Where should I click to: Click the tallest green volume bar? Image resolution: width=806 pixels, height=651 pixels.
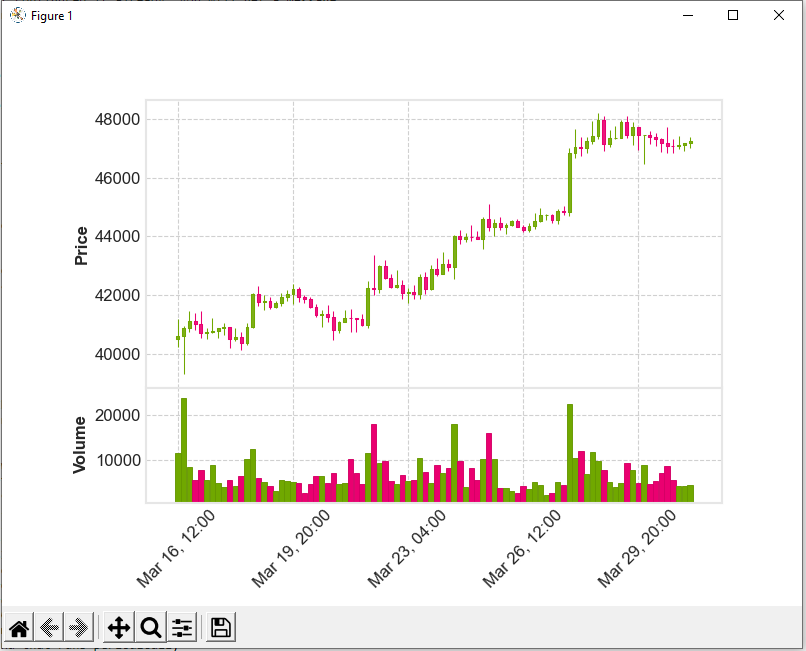point(184,449)
